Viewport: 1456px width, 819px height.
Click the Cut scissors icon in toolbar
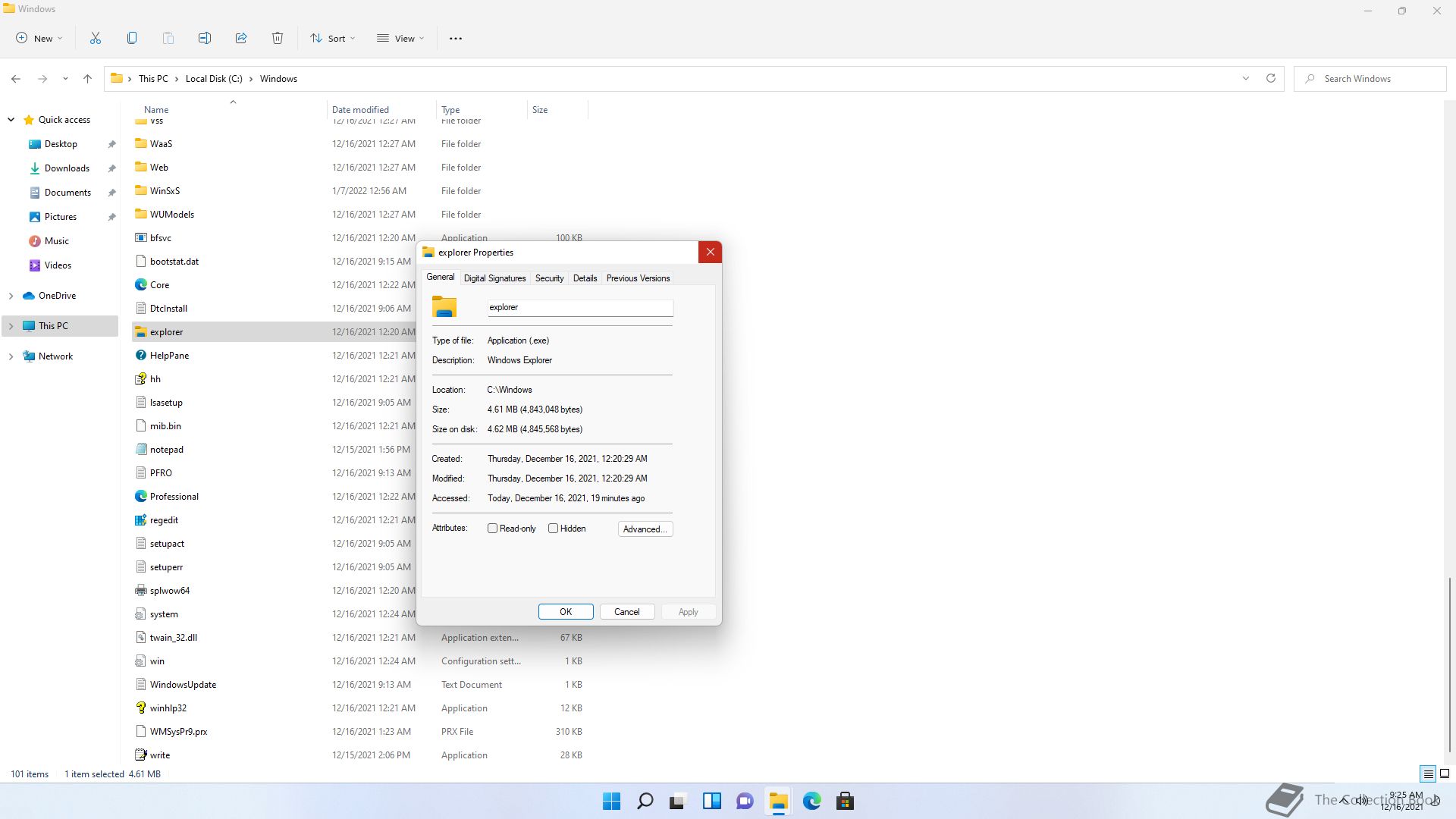coord(96,38)
